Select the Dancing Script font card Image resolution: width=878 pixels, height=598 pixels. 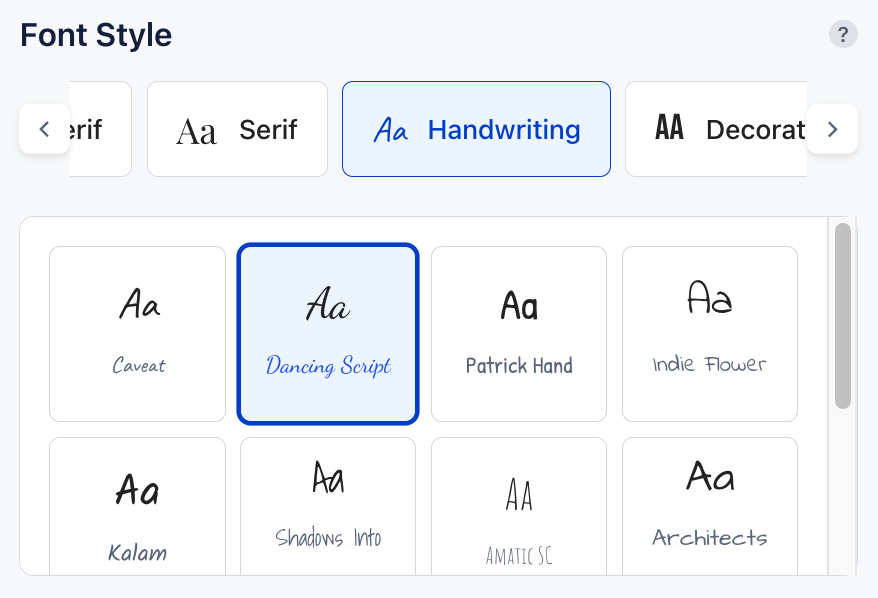click(x=328, y=334)
